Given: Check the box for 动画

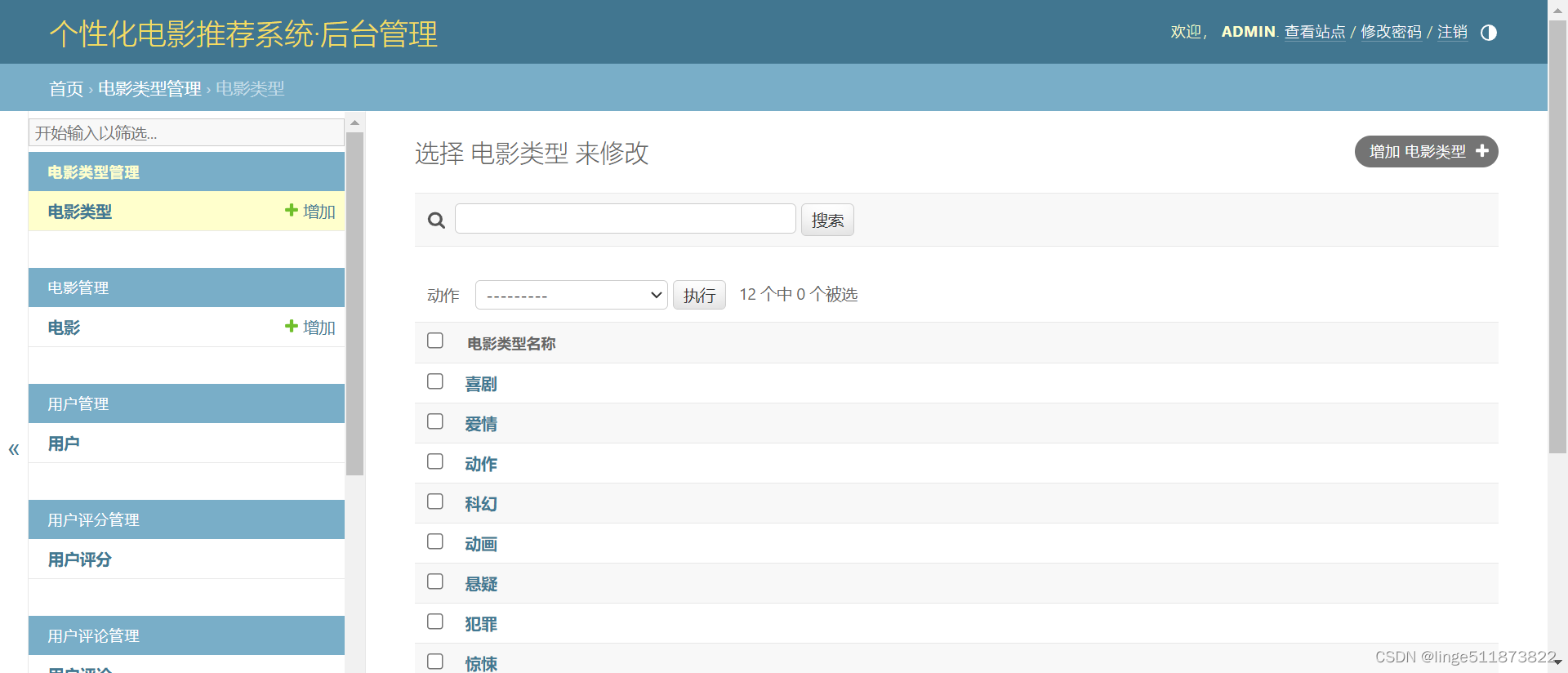Looking at the screenshot, I should (435, 542).
